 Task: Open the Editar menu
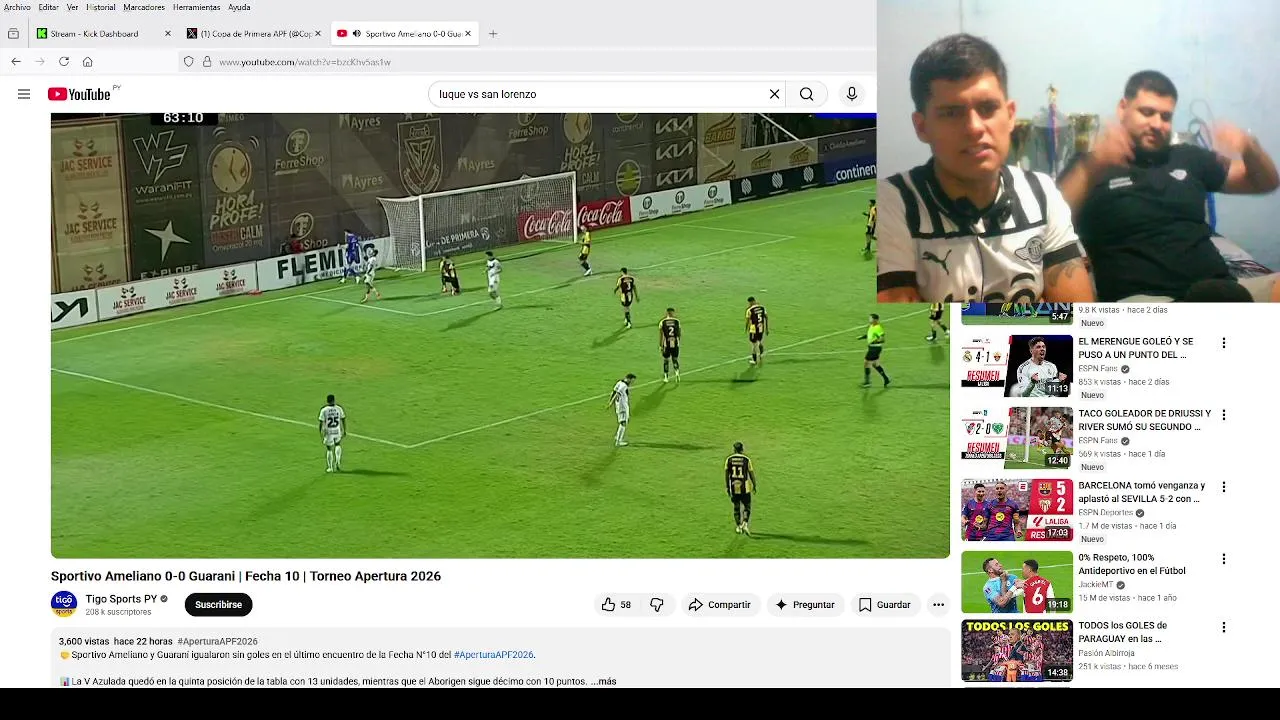pyautogui.click(x=48, y=7)
